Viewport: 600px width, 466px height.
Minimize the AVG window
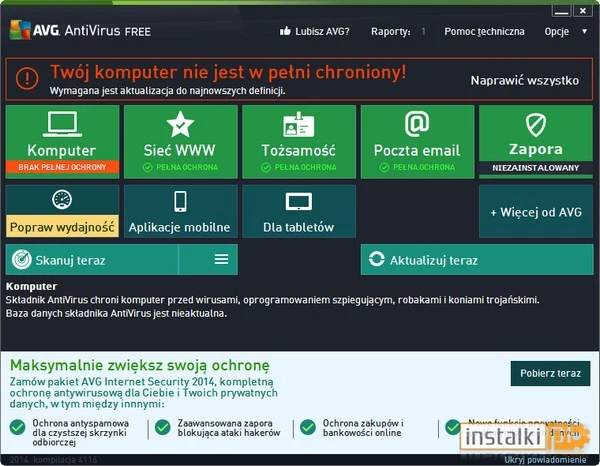click(561, 11)
